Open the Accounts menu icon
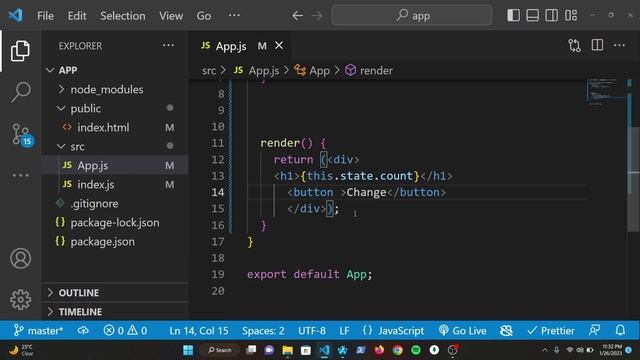 tap(20, 258)
